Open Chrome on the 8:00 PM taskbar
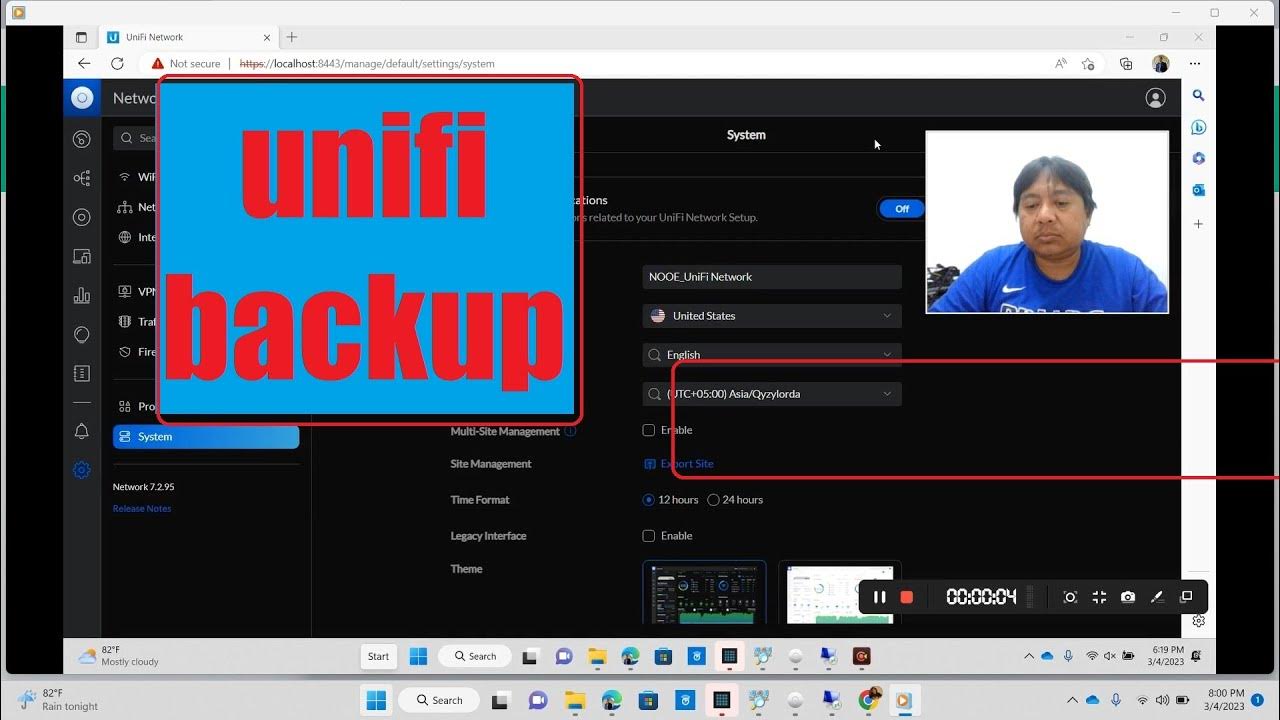The height and width of the screenshot is (720, 1280). click(x=869, y=700)
